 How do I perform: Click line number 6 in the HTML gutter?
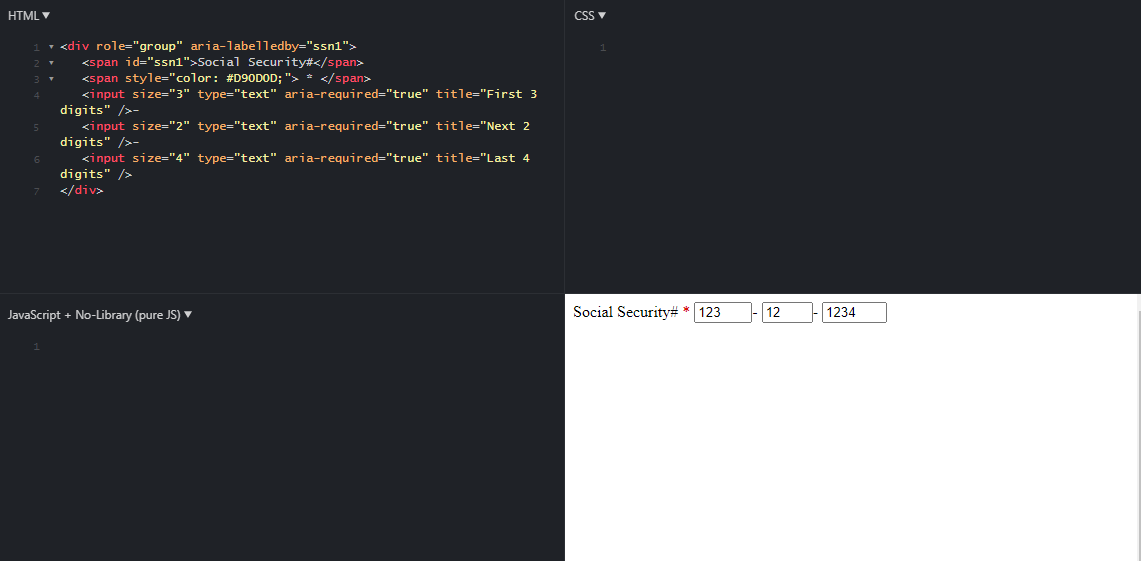pyautogui.click(x=36, y=159)
